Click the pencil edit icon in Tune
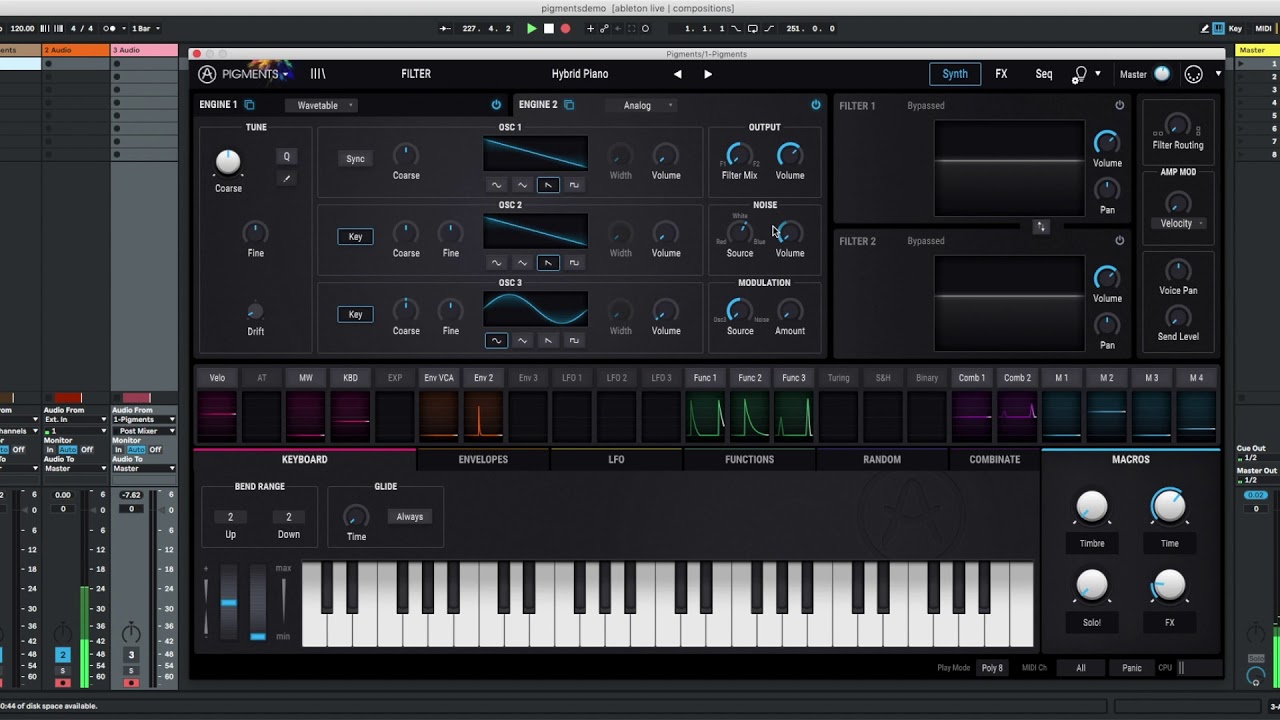Viewport: 1280px width, 720px height. (x=286, y=179)
